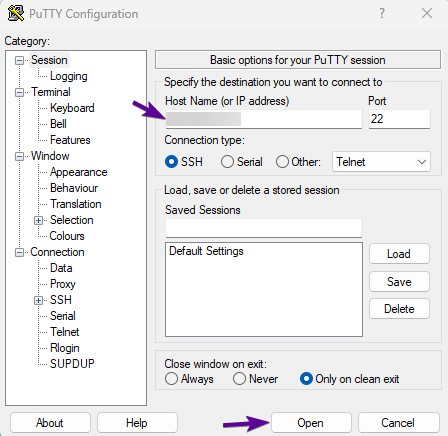
Task: Go to the Colours settings
Action: [x=67, y=236]
